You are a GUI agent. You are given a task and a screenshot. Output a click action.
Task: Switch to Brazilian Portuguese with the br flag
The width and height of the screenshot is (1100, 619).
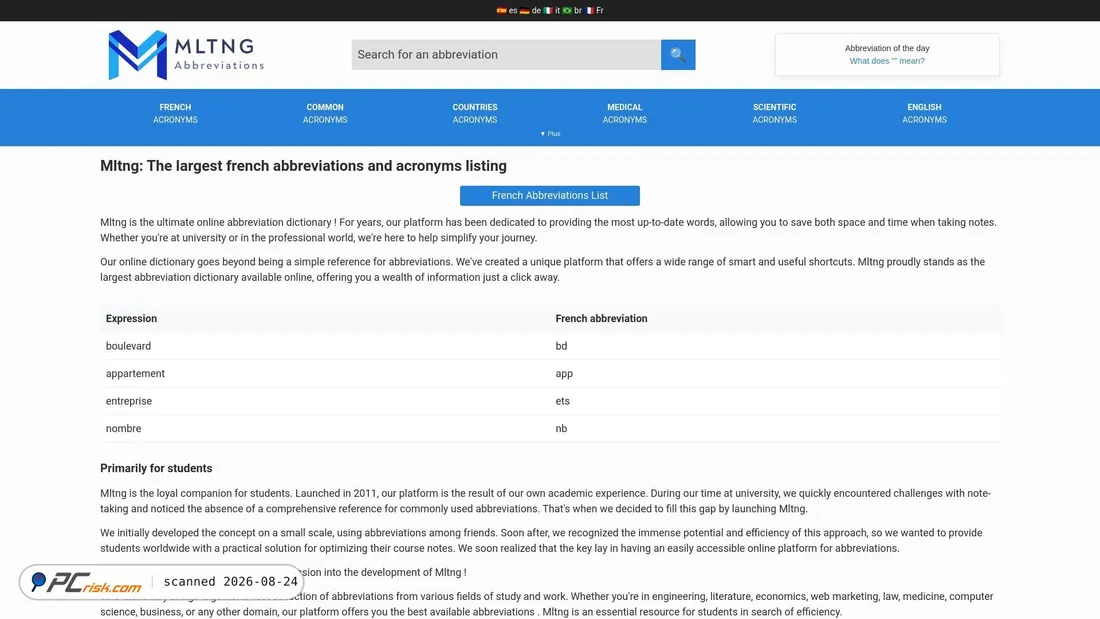(572, 11)
